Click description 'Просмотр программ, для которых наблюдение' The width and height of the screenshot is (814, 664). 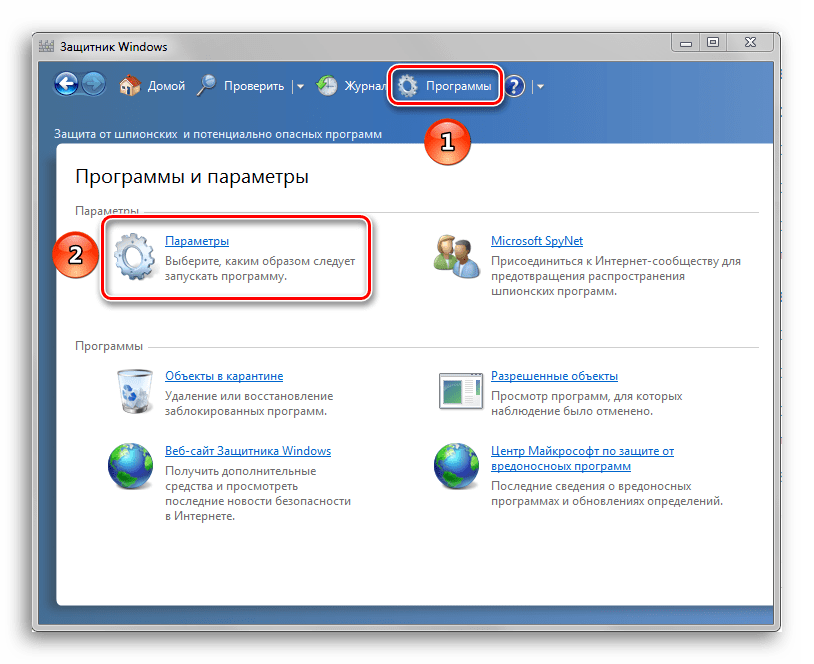coord(587,403)
